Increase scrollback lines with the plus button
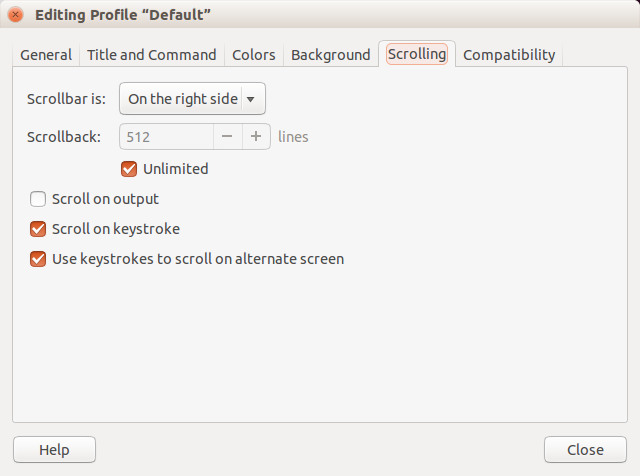The height and width of the screenshot is (476, 640). (256, 137)
